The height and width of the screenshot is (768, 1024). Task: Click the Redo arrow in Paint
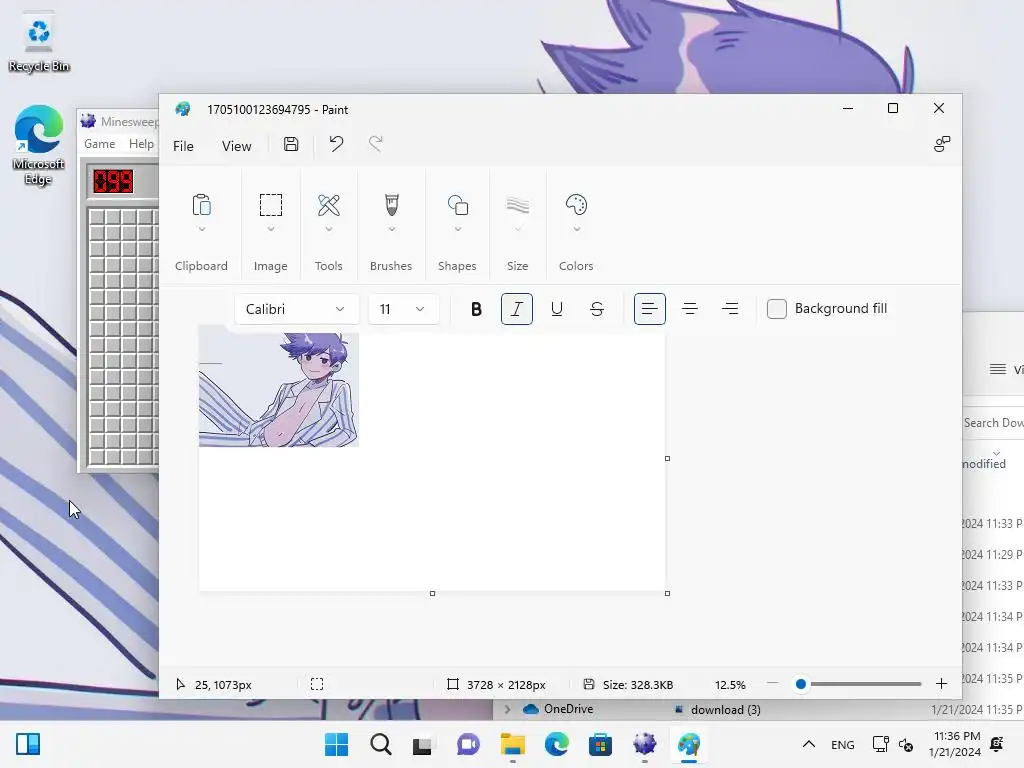(x=376, y=144)
